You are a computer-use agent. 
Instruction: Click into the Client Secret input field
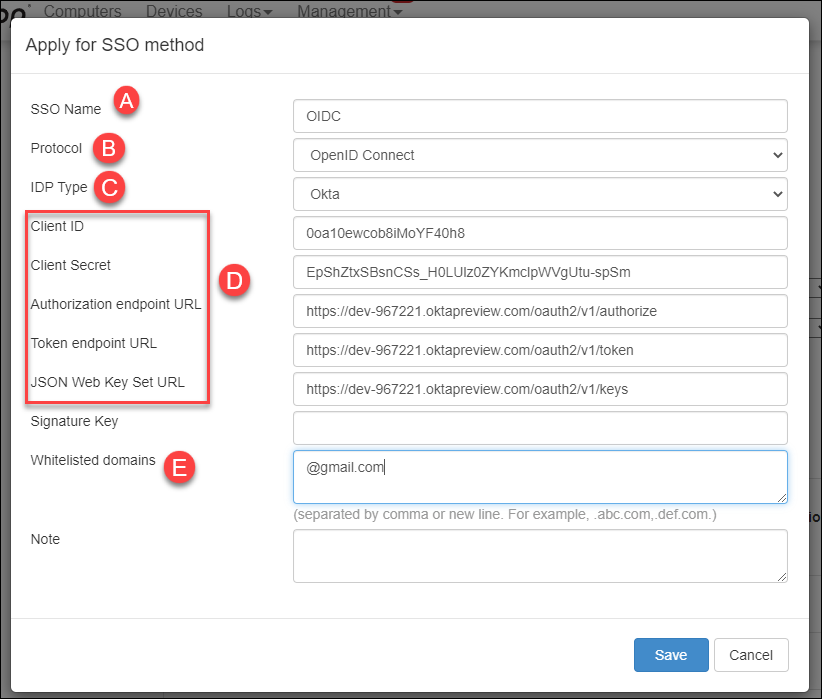540,272
